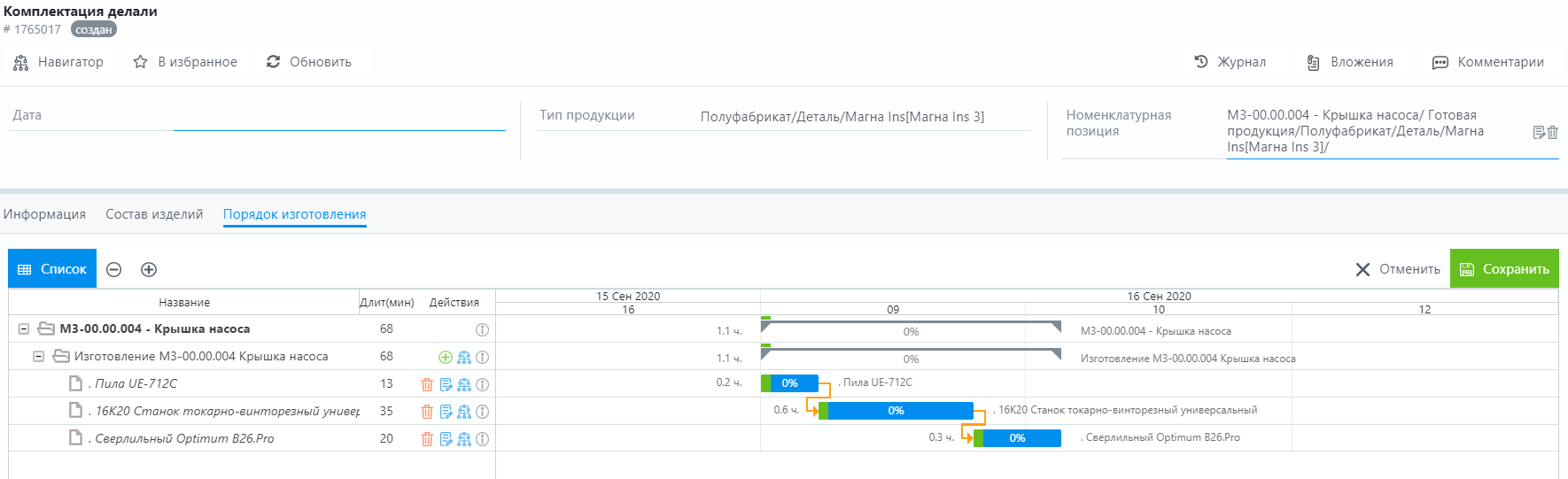Click the Сохранить button
Image resolution: width=1568 pixels, height=479 pixels.
(x=1504, y=269)
